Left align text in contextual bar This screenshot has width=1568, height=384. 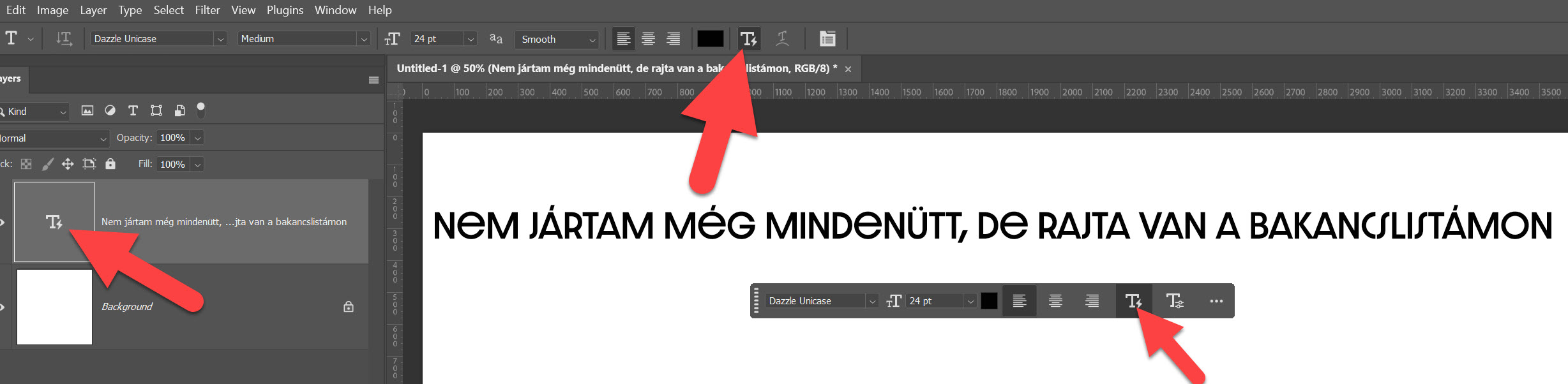click(1020, 301)
